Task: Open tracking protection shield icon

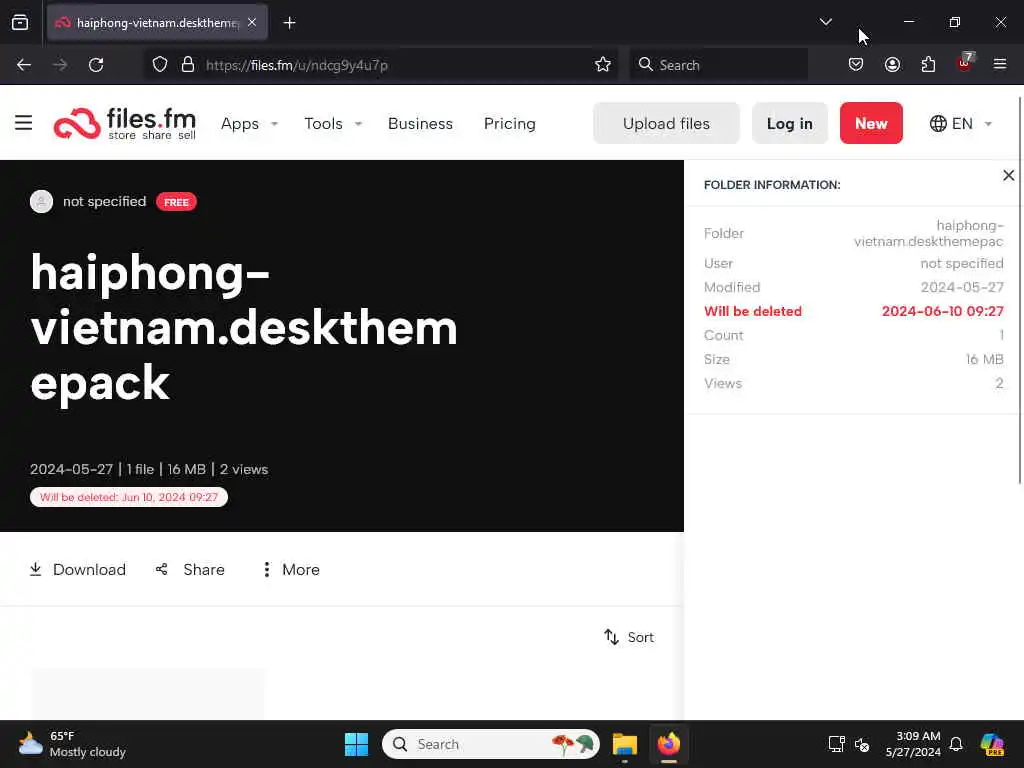Action: [160, 64]
